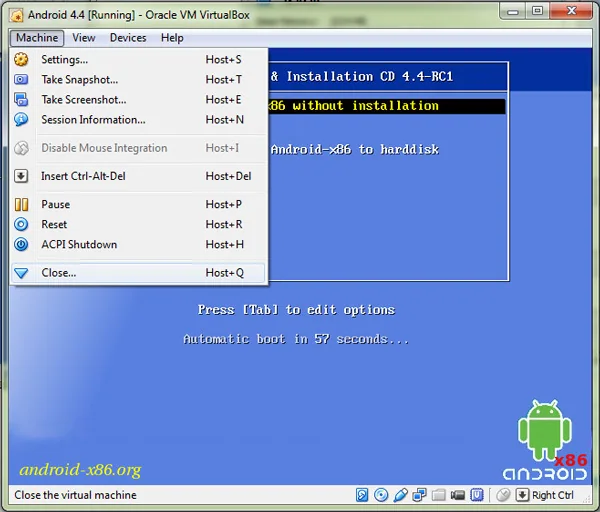The width and height of the screenshot is (600, 512).
Task: Click the hard disk status bar icon
Action: (x=362, y=495)
